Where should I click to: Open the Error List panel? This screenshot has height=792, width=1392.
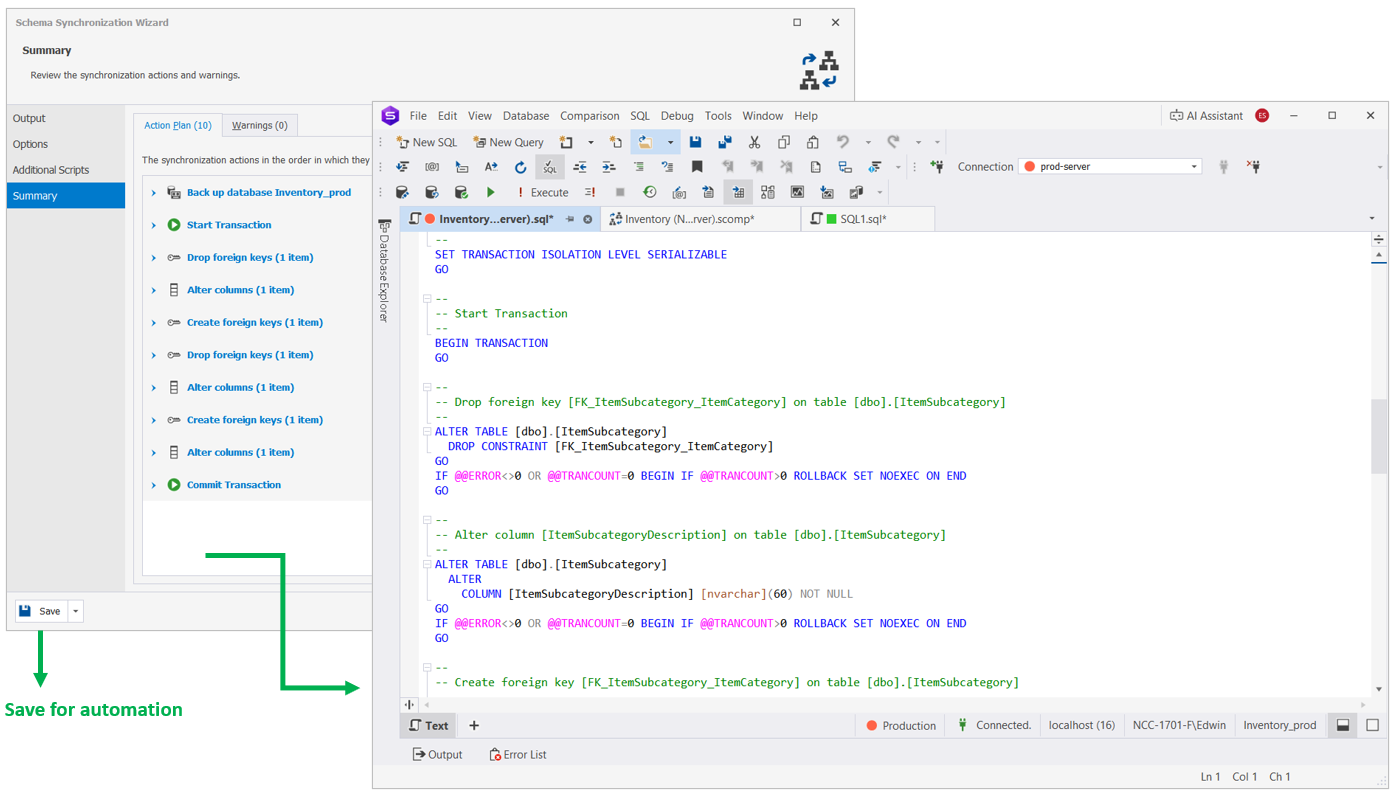tap(517, 755)
